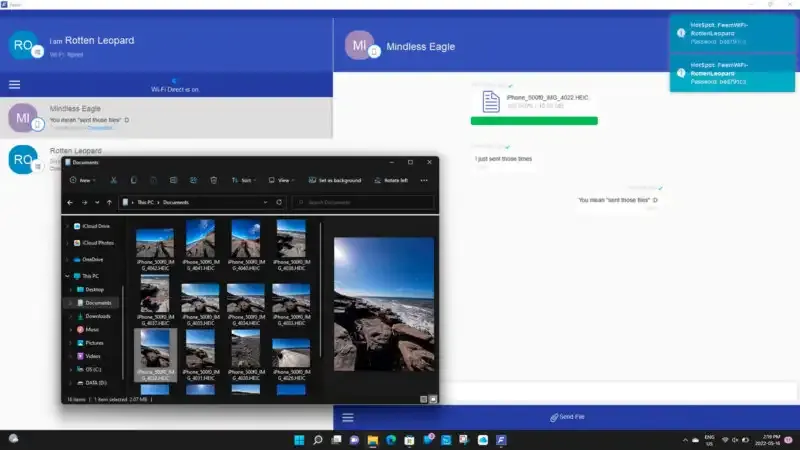This screenshot has height=450, width=800.
Task: Open the See more ellipsis menu
Action: click(x=424, y=180)
